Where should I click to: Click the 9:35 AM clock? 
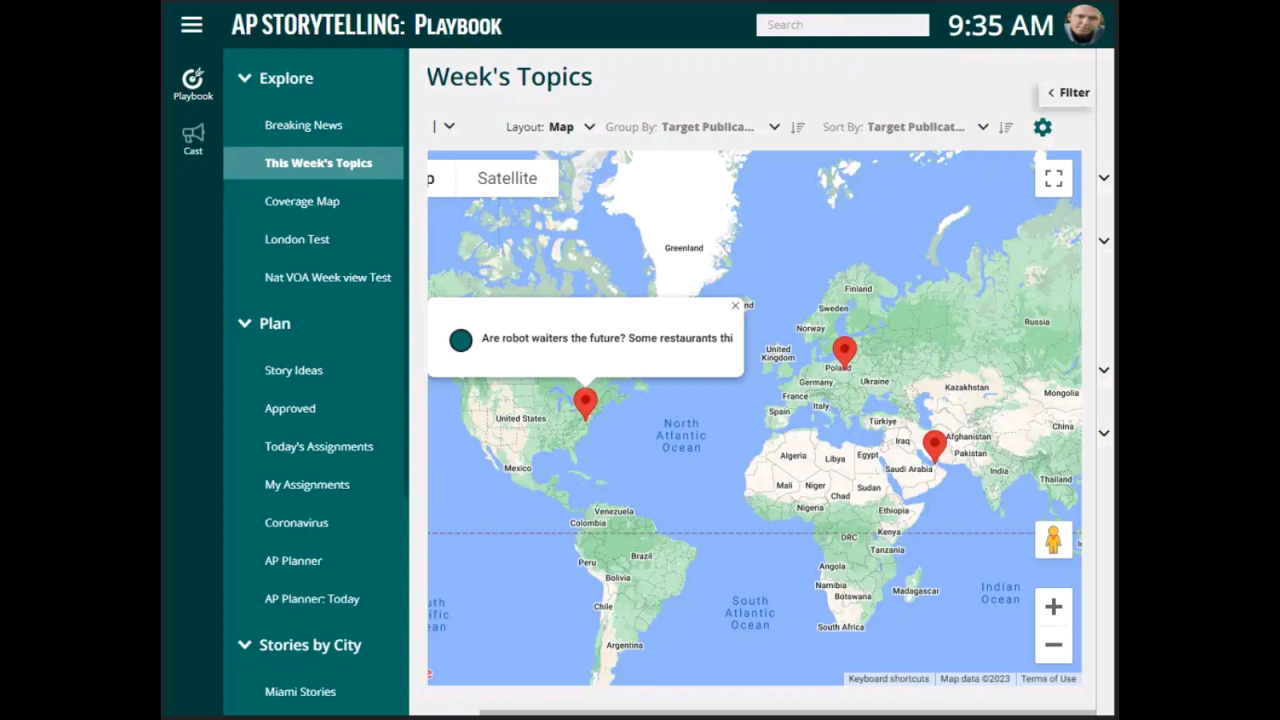pyautogui.click(x=1000, y=25)
